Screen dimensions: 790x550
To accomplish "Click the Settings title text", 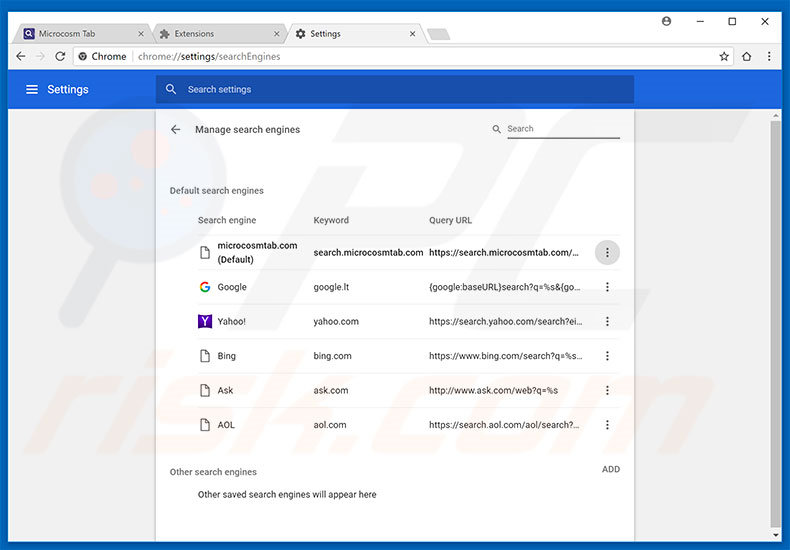I will point(68,89).
